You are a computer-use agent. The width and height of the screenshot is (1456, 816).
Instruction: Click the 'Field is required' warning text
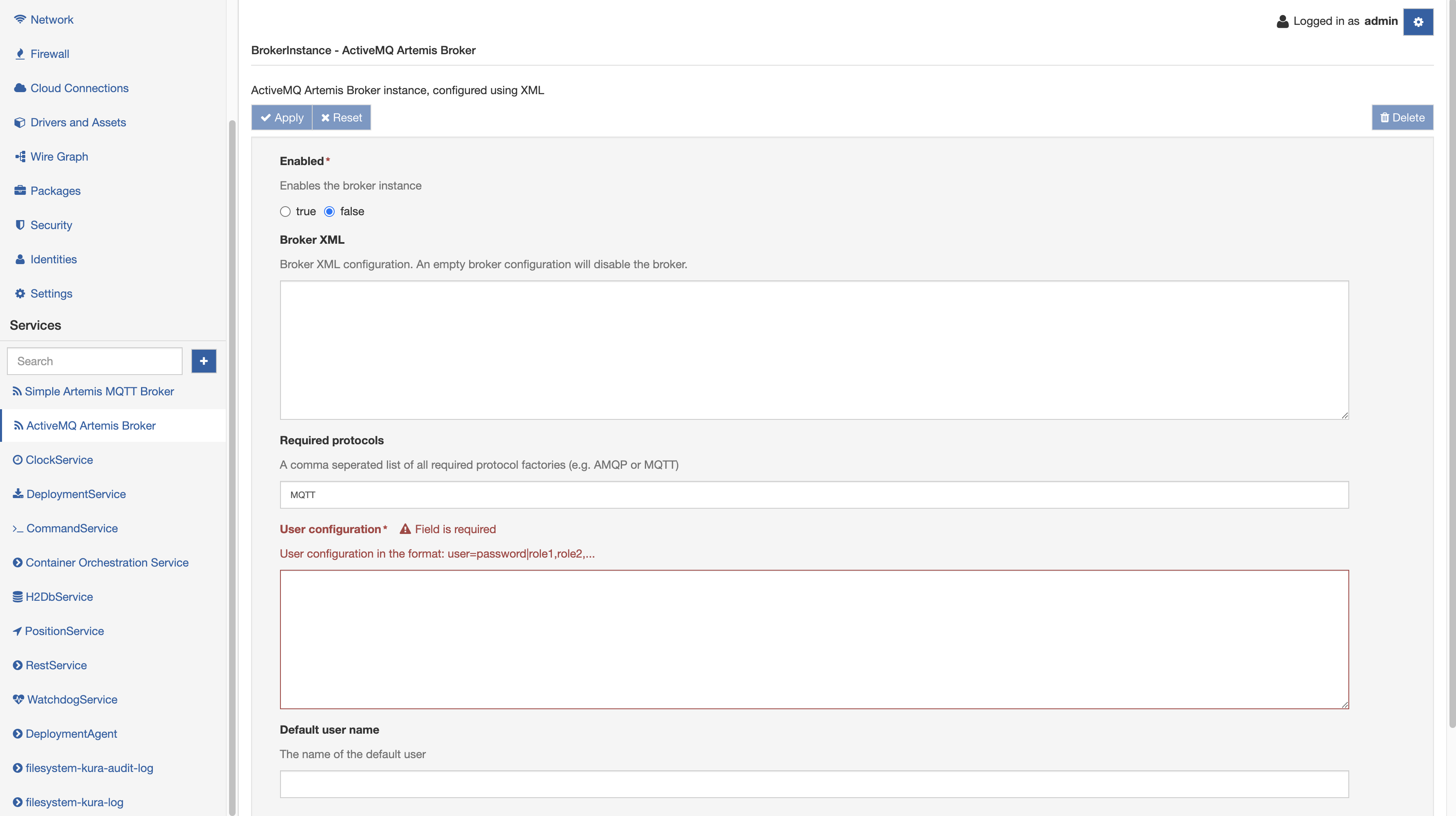(x=455, y=529)
